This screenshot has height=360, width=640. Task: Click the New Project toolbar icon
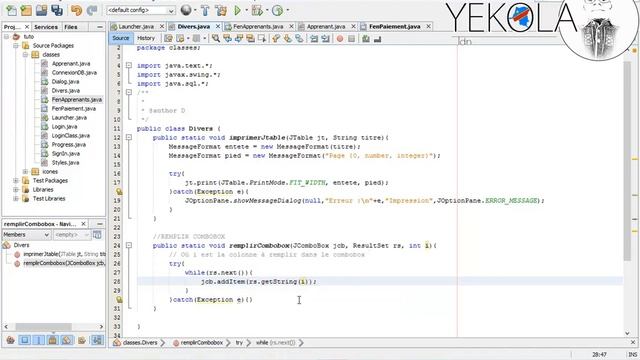pyautogui.click(x=26, y=10)
